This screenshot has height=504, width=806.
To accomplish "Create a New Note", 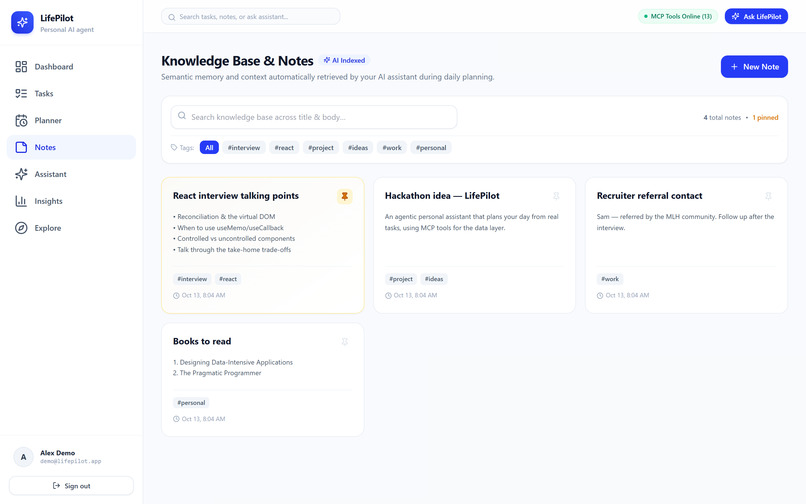I will tap(754, 67).
